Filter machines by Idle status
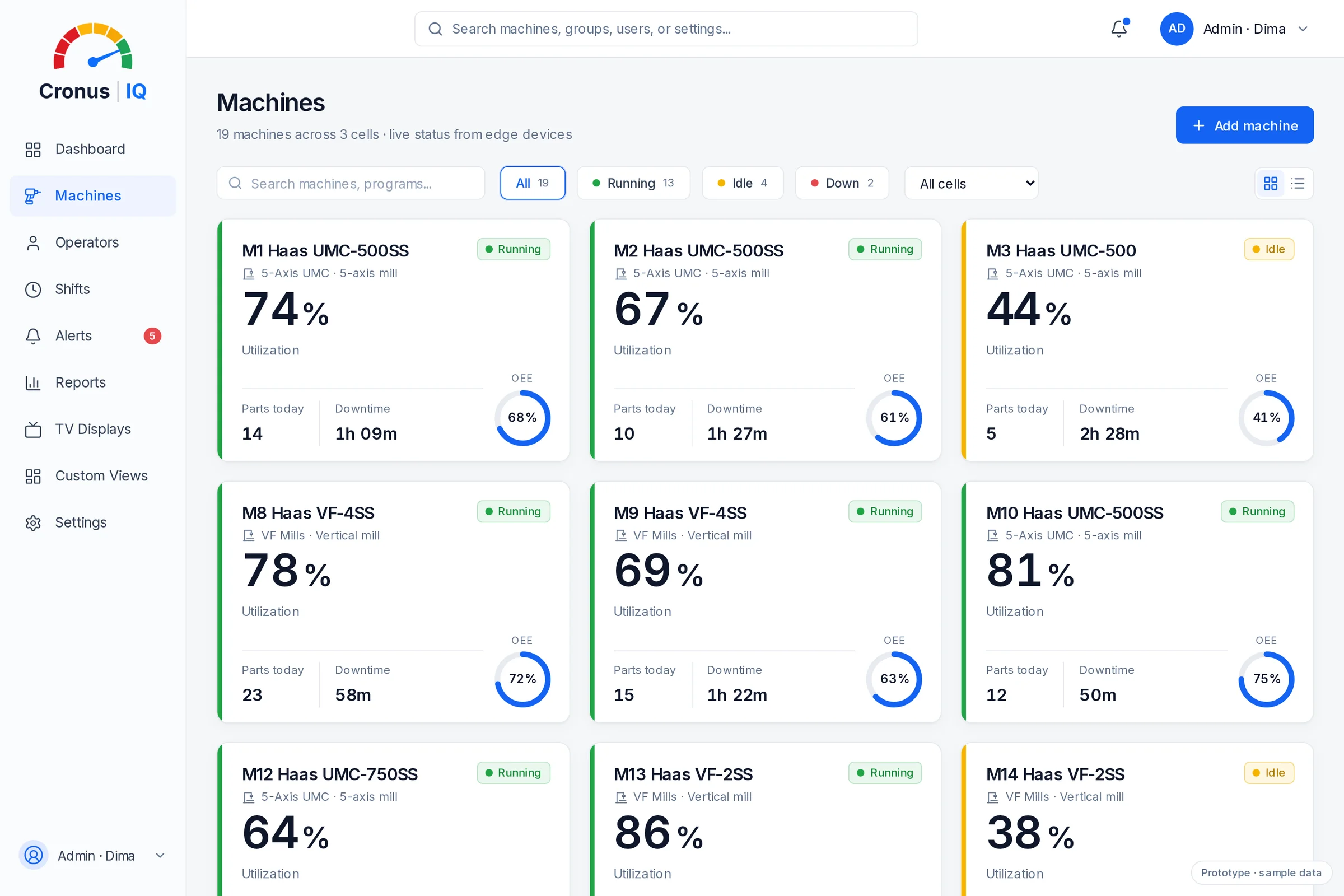This screenshot has width=1344, height=896. click(743, 183)
